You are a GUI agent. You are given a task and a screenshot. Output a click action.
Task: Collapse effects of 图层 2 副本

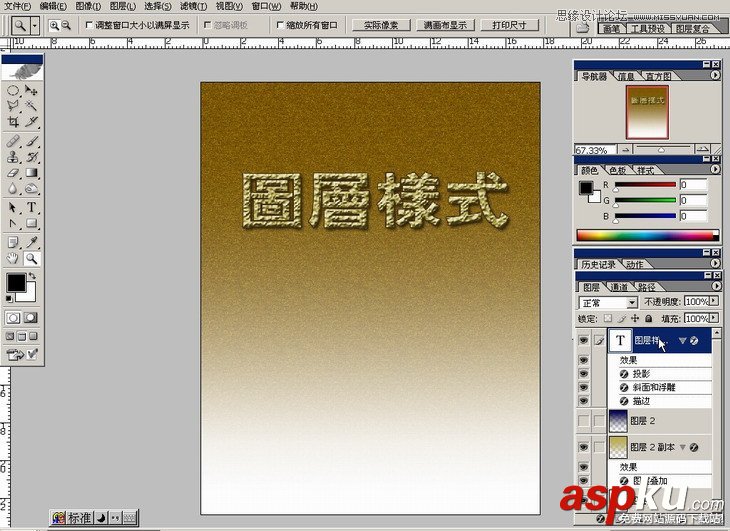[x=683, y=447]
